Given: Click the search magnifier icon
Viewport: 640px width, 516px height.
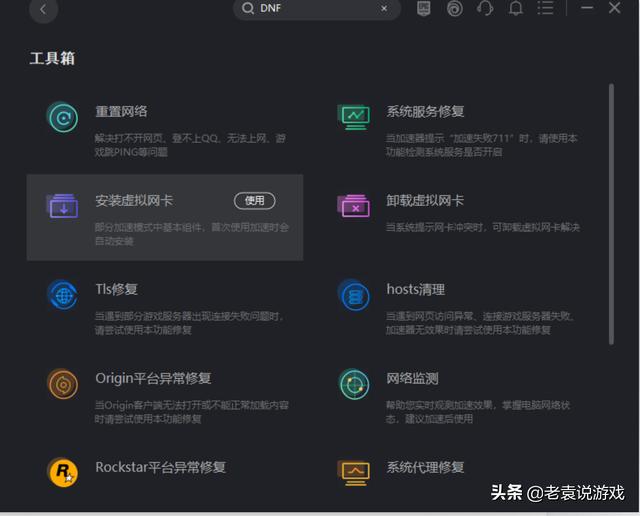Looking at the screenshot, I should tap(248, 8).
